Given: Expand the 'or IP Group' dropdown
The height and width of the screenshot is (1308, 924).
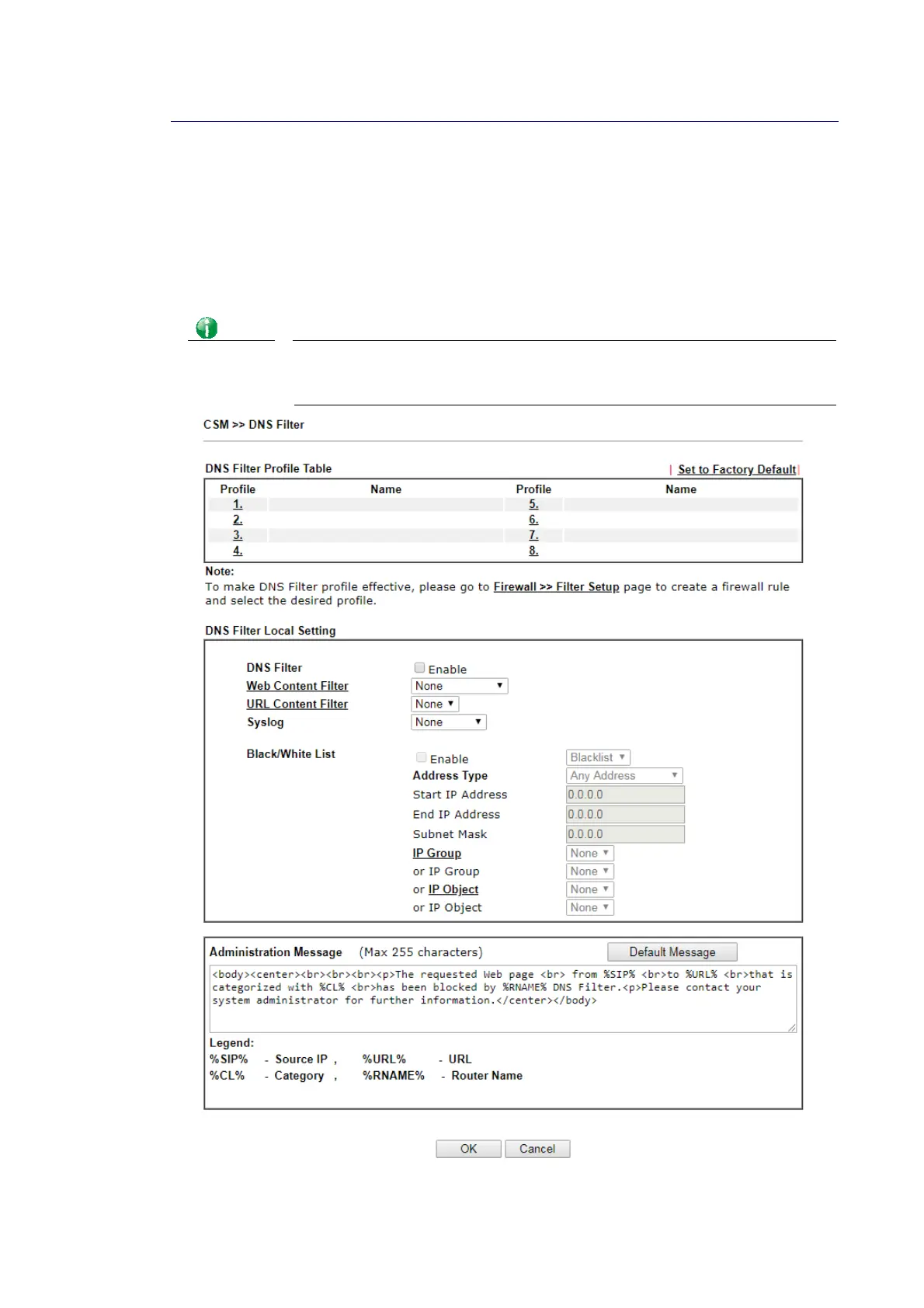Looking at the screenshot, I should tap(590, 871).
